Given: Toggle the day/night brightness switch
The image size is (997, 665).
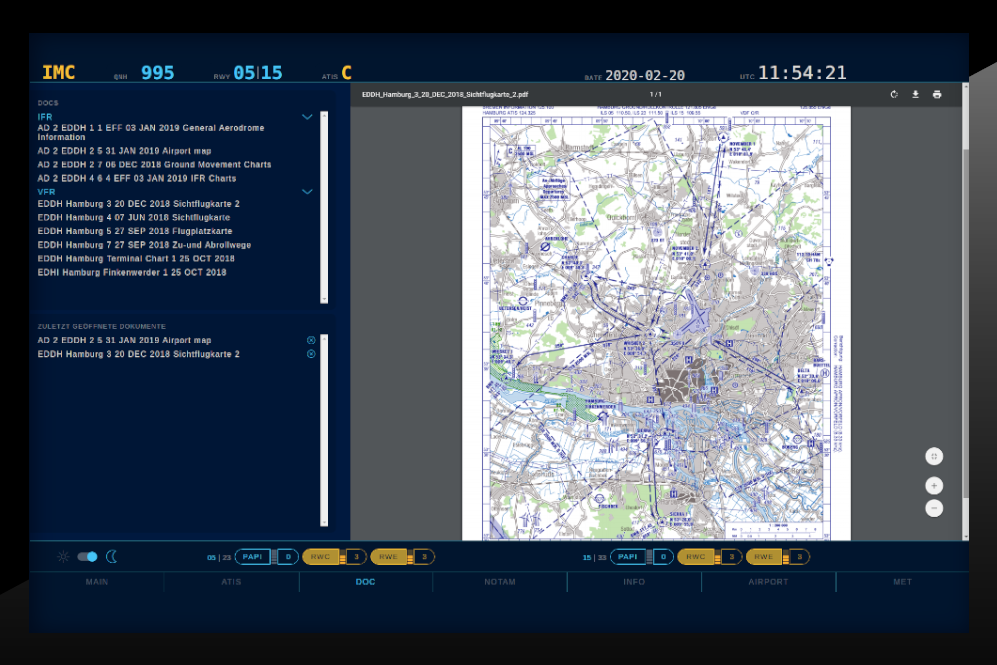Looking at the screenshot, I should point(87,557).
